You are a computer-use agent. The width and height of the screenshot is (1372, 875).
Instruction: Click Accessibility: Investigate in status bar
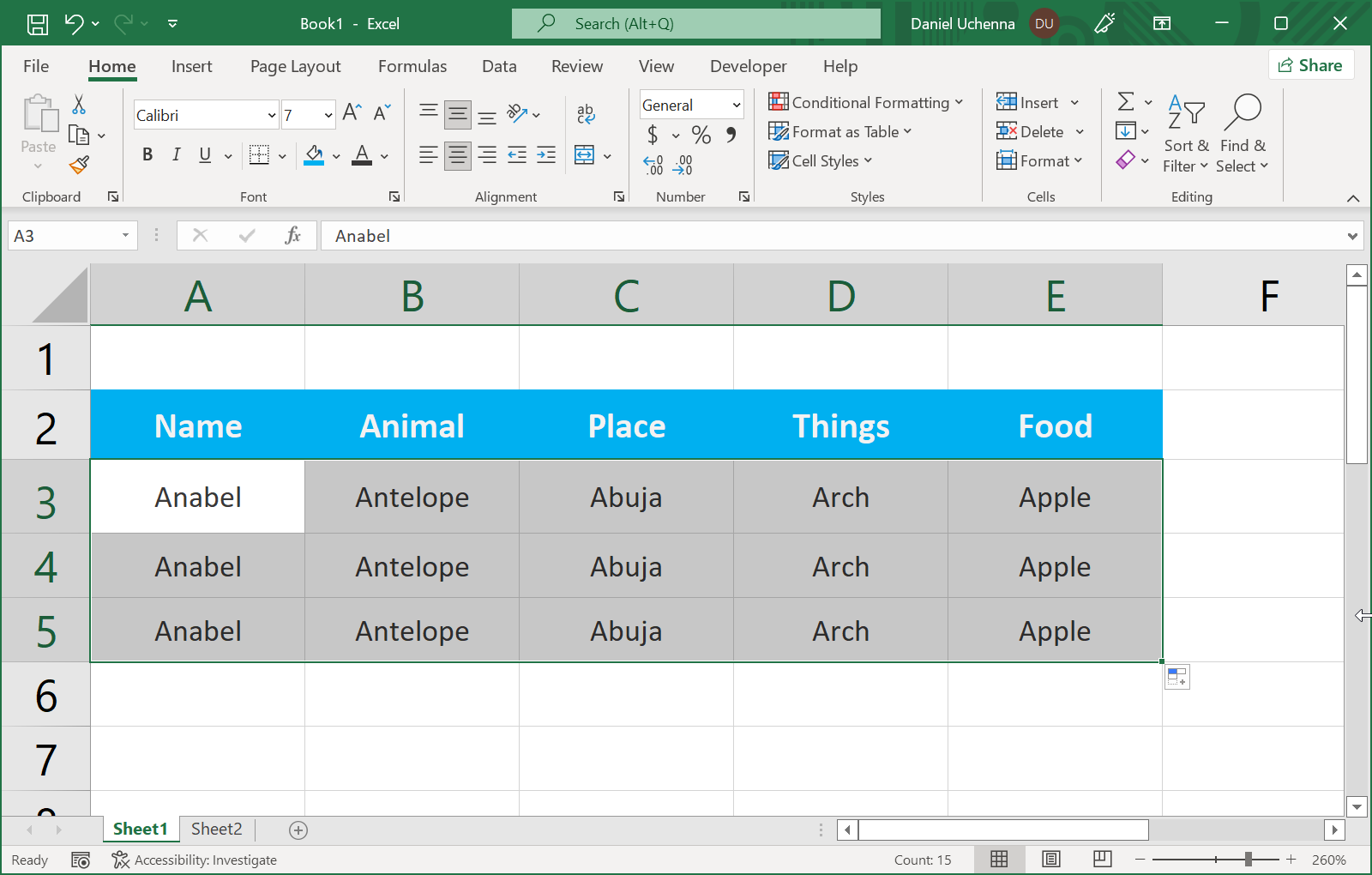pyautogui.click(x=195, y=860)
